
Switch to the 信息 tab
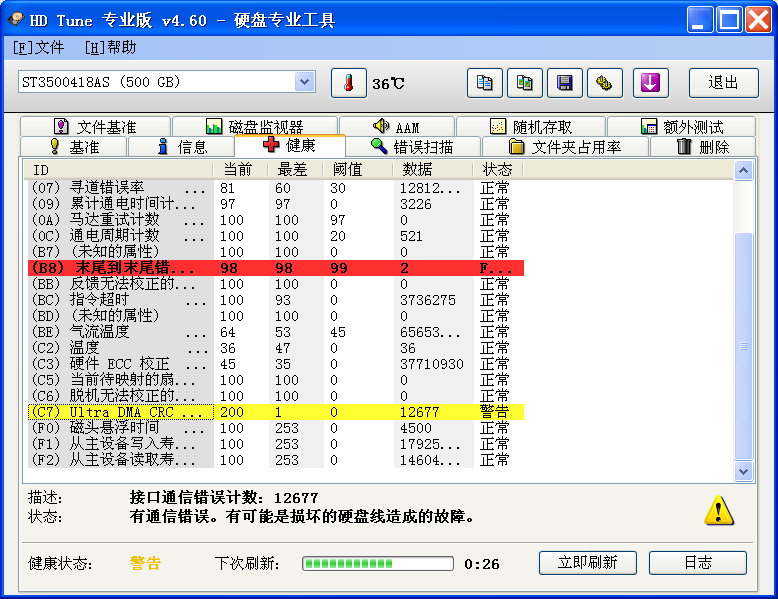pos(181,147)
